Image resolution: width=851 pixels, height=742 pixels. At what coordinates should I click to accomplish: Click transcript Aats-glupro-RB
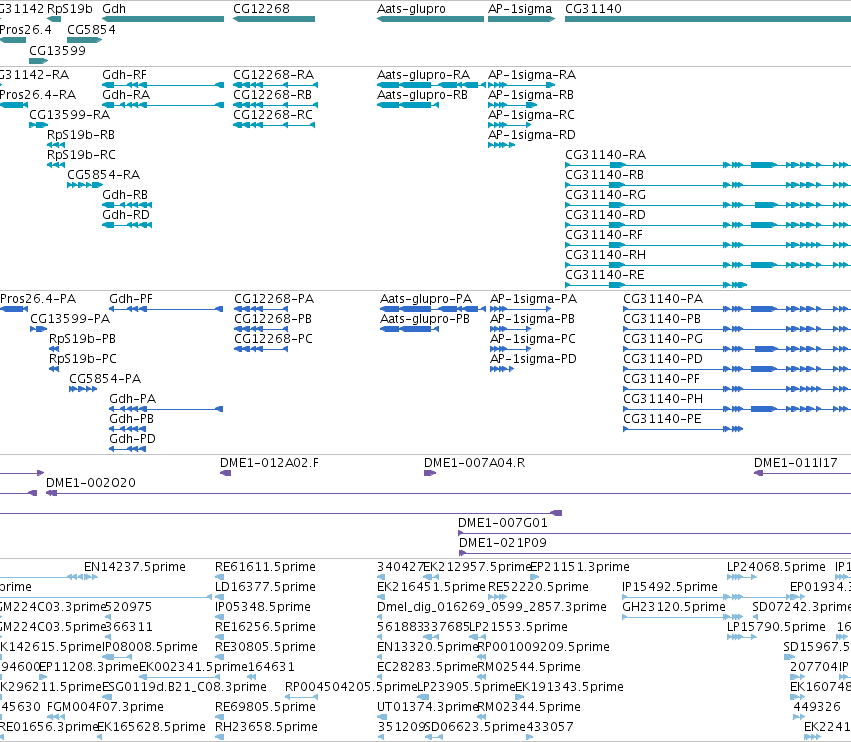coord(422,94)
